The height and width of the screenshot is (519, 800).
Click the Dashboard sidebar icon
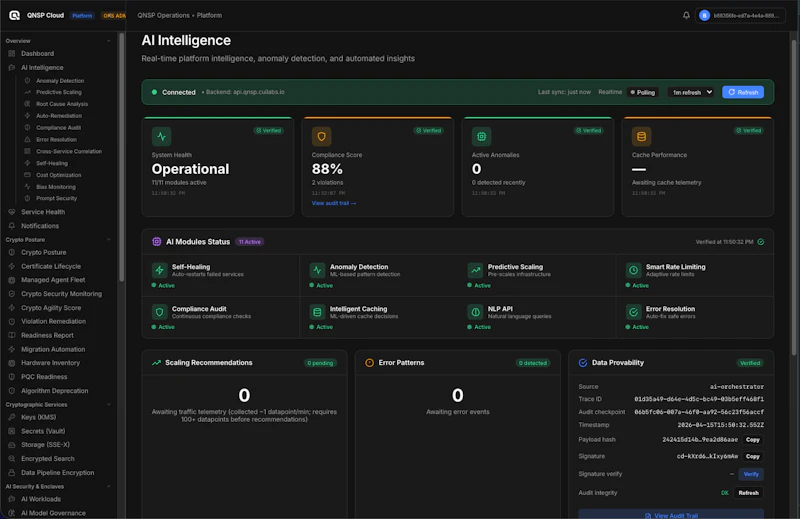12,54
